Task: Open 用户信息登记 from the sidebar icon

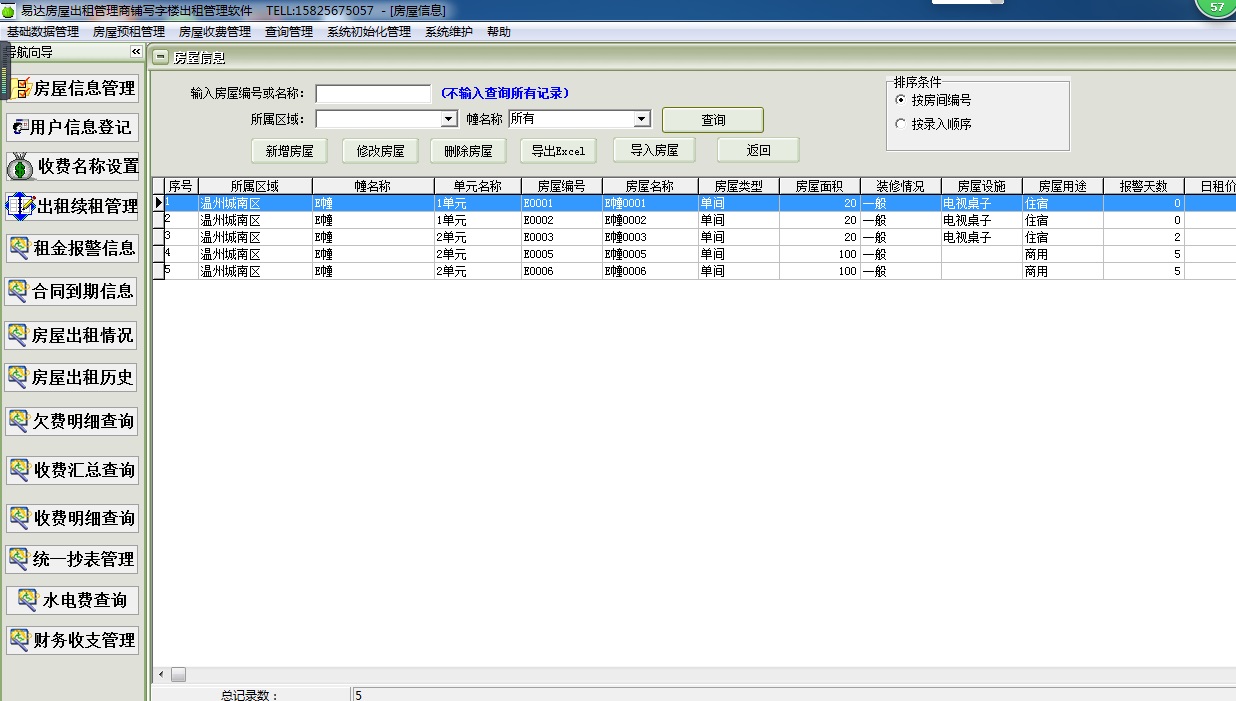Action: (x=20, y=127)
